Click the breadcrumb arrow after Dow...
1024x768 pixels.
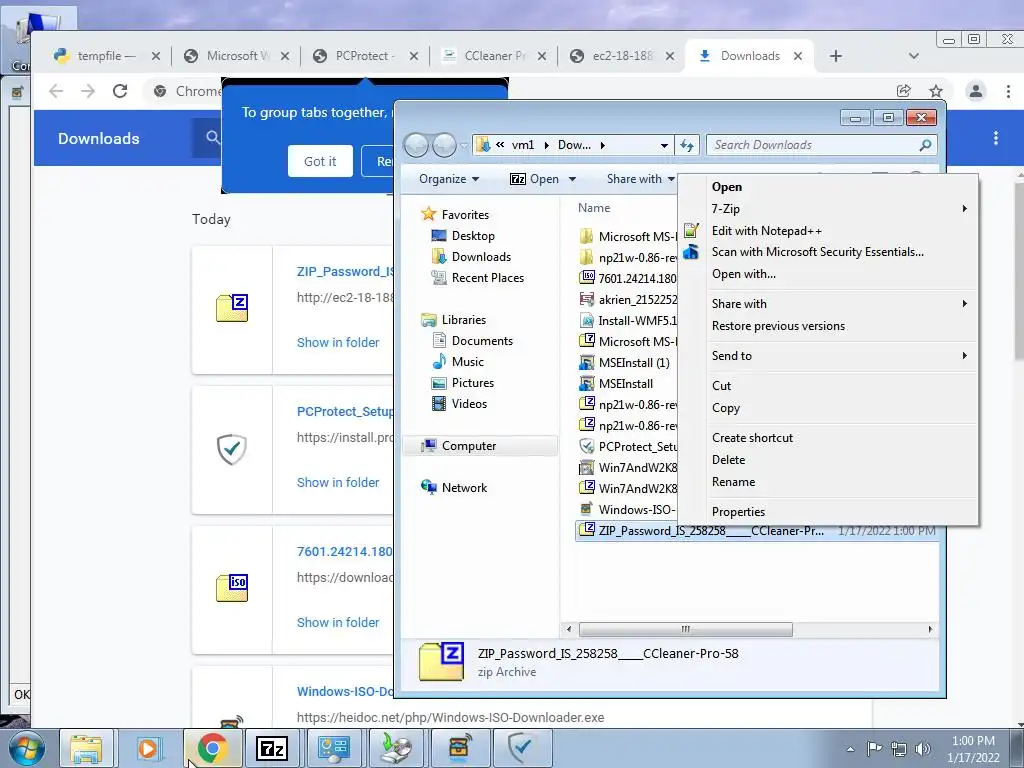602,145
